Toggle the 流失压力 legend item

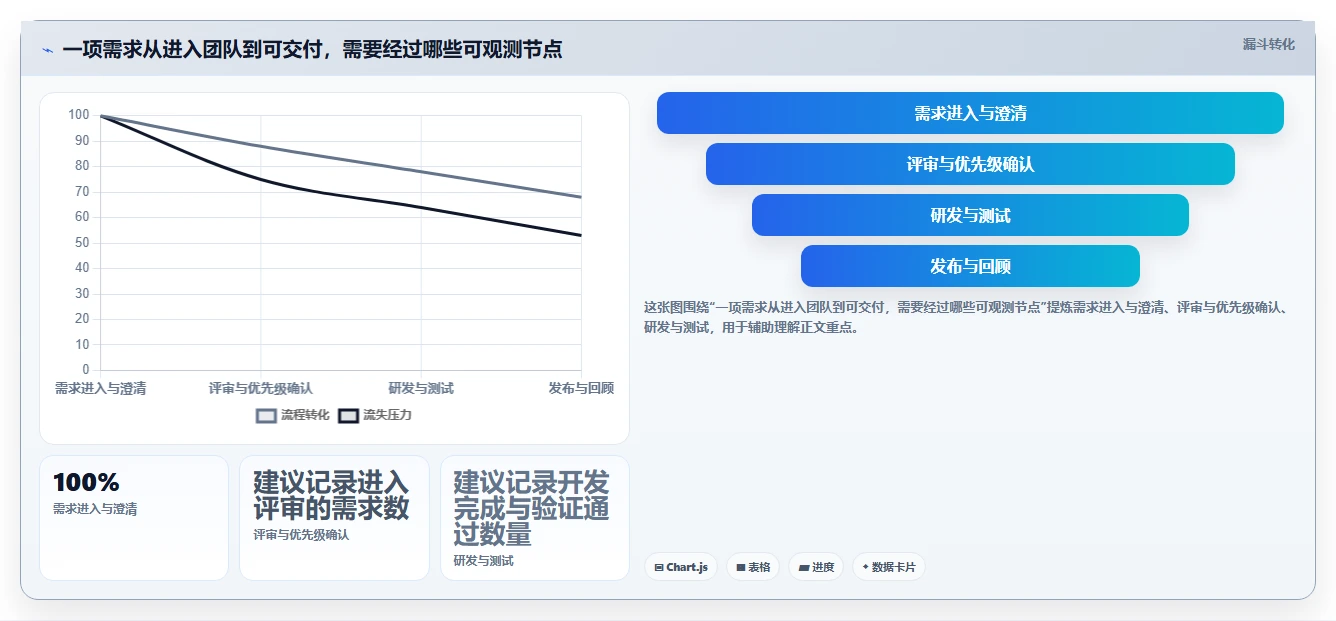click(x=374, y=415)
